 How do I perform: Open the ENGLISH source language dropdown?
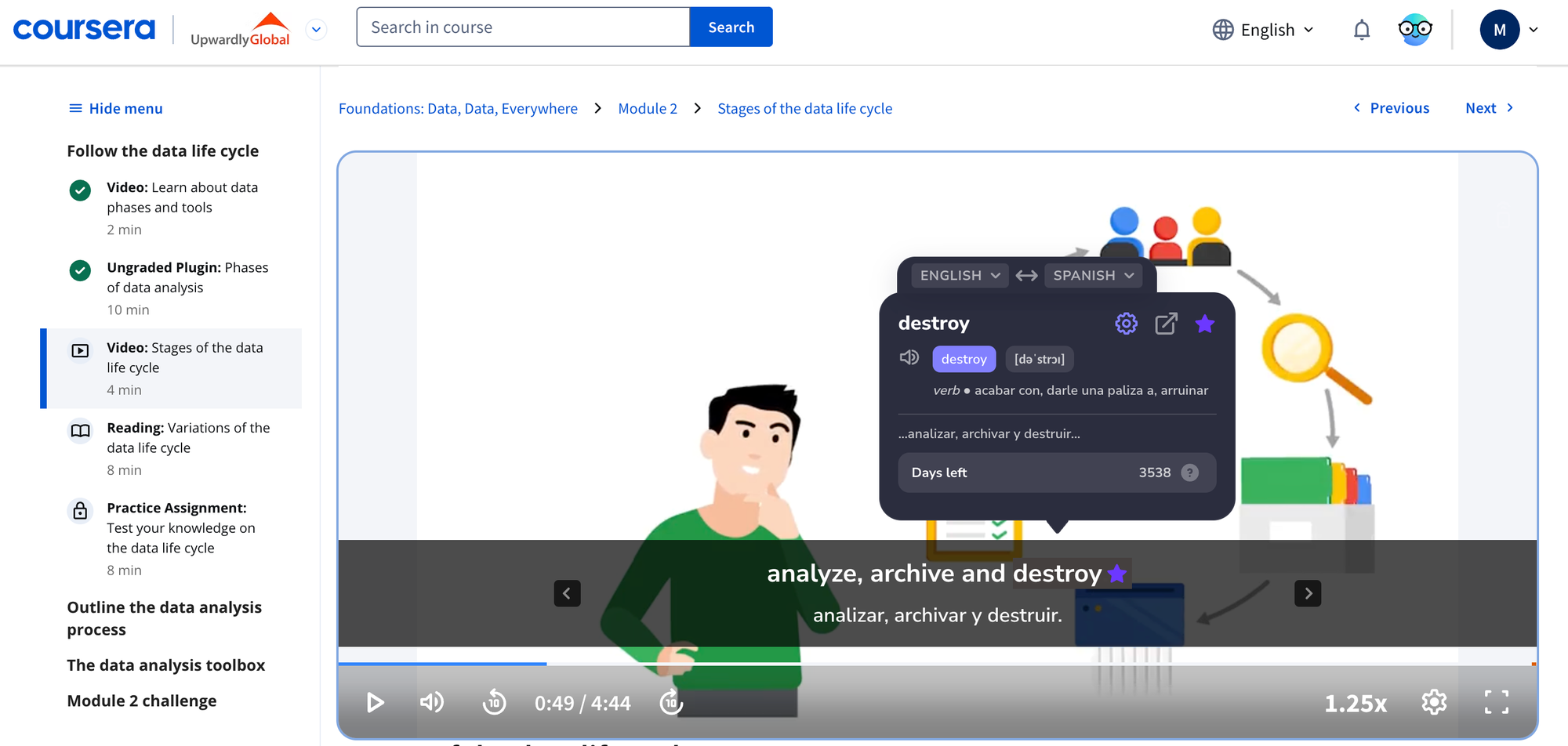[958, 275]
